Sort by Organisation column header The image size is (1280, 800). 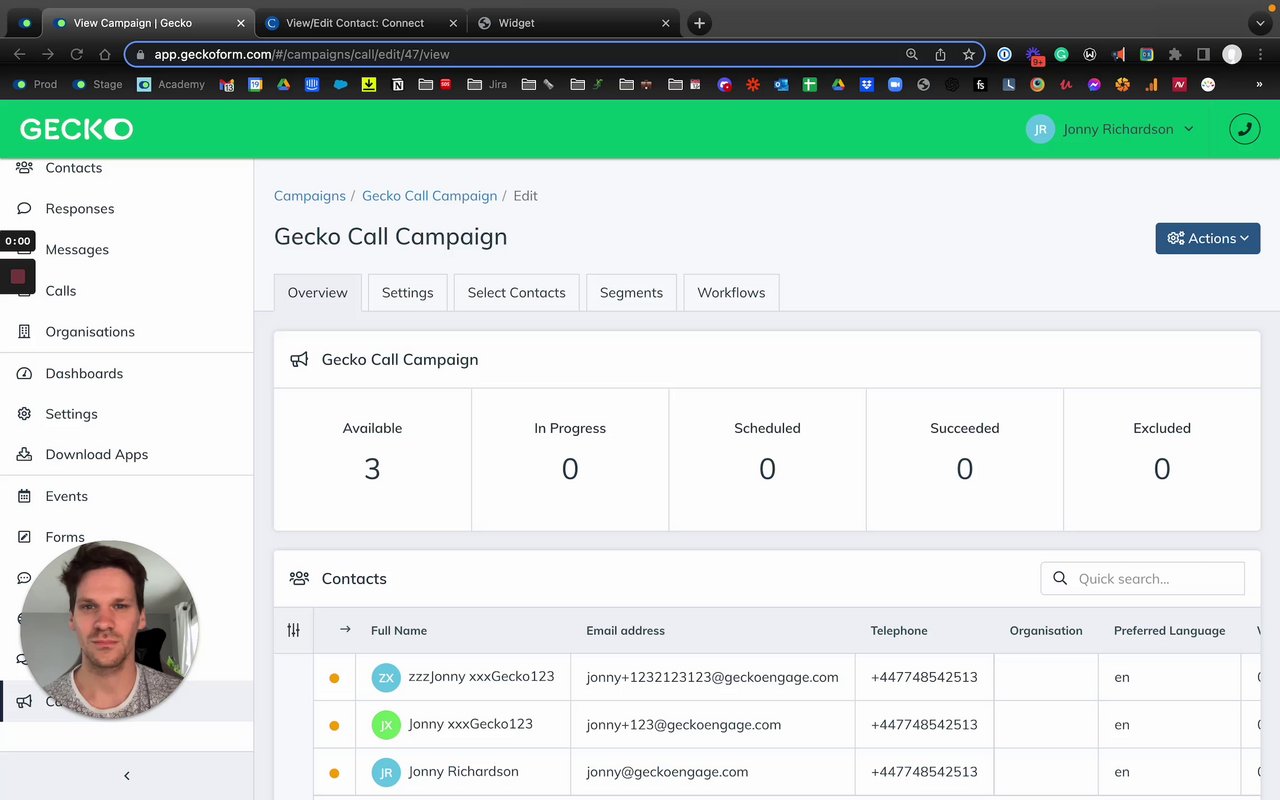[x=1046, y=630]
